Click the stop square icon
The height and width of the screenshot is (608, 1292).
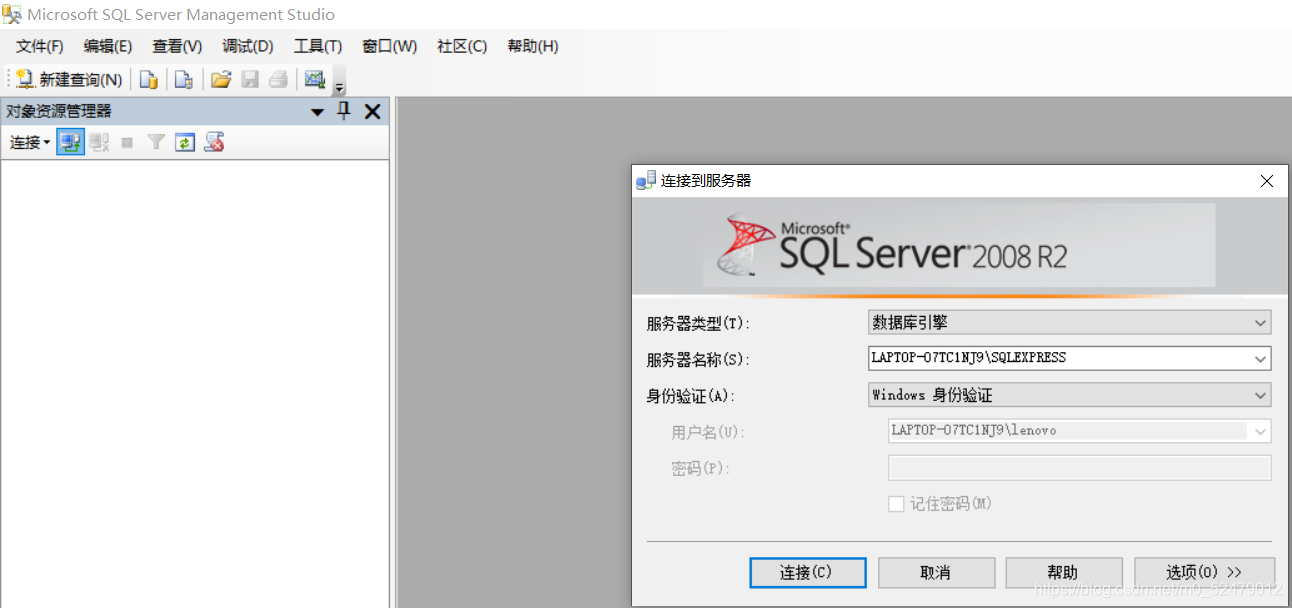(x=127, y=143)
